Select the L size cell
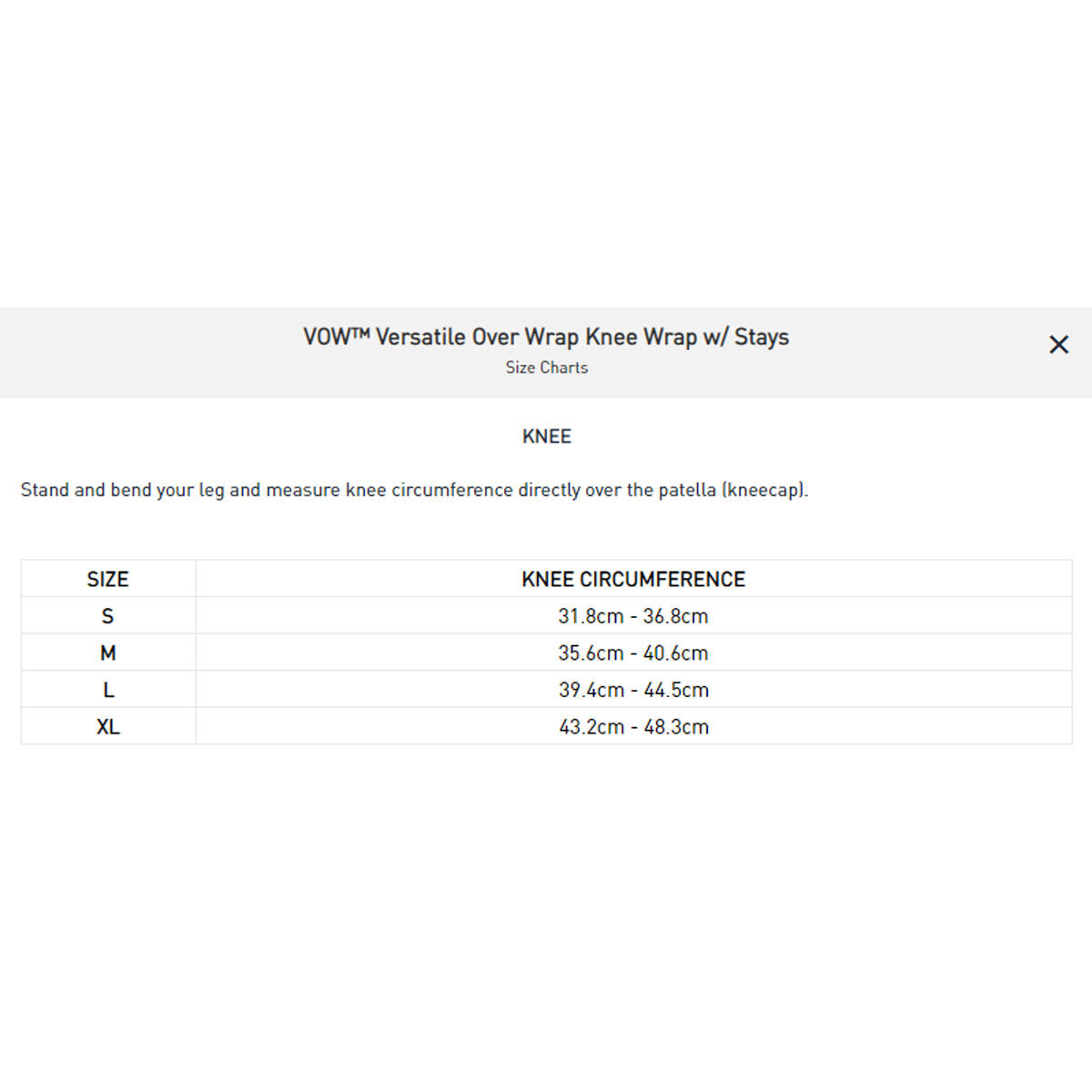The height and width of the screenshot is (1092, 1092). (x=107, y=690)
